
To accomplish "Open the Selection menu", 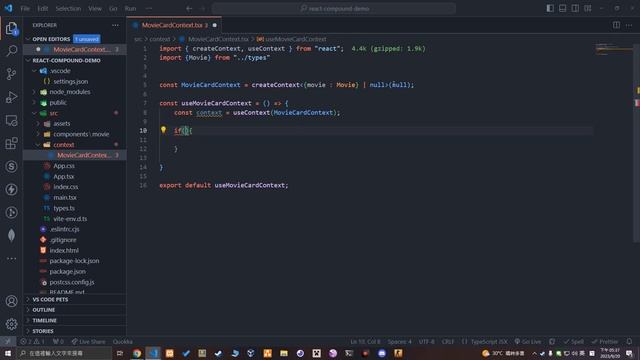I will [x=68, y=8].
